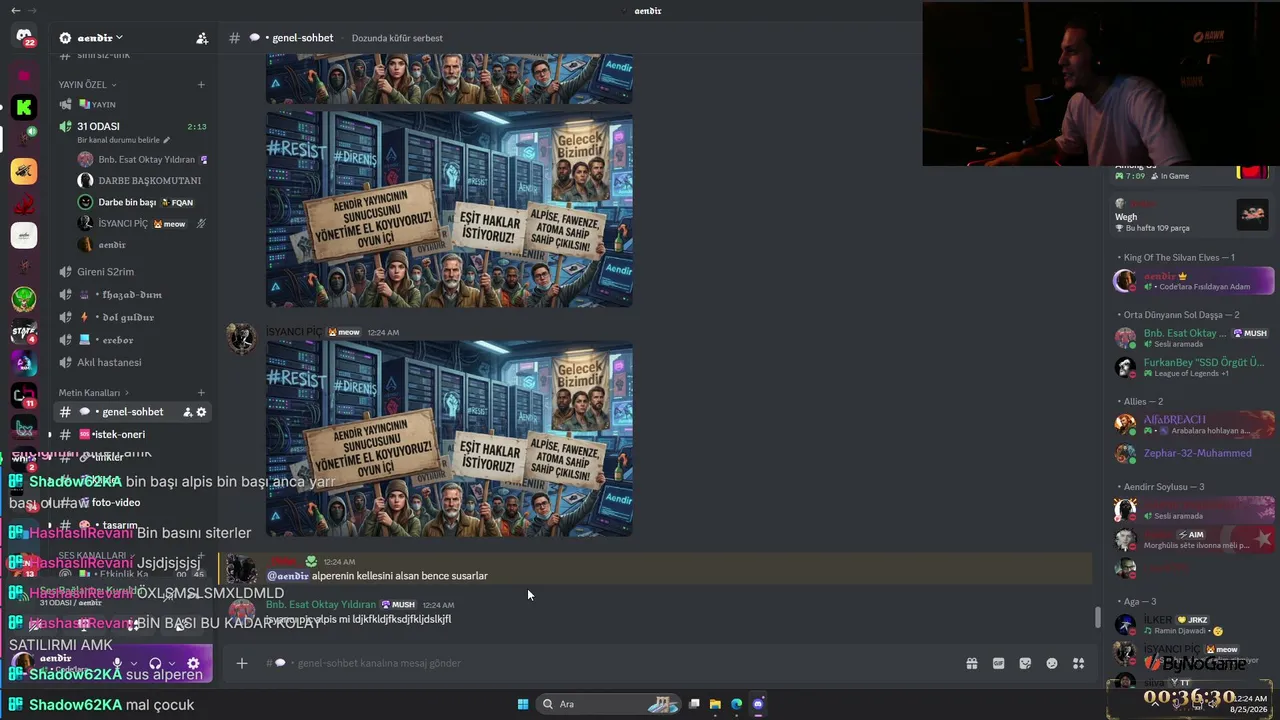Image resolution: width=1280 pixels, height=720 pixels.
Task: Join the Khazad-dum voice channel
Action: (130, 295)
